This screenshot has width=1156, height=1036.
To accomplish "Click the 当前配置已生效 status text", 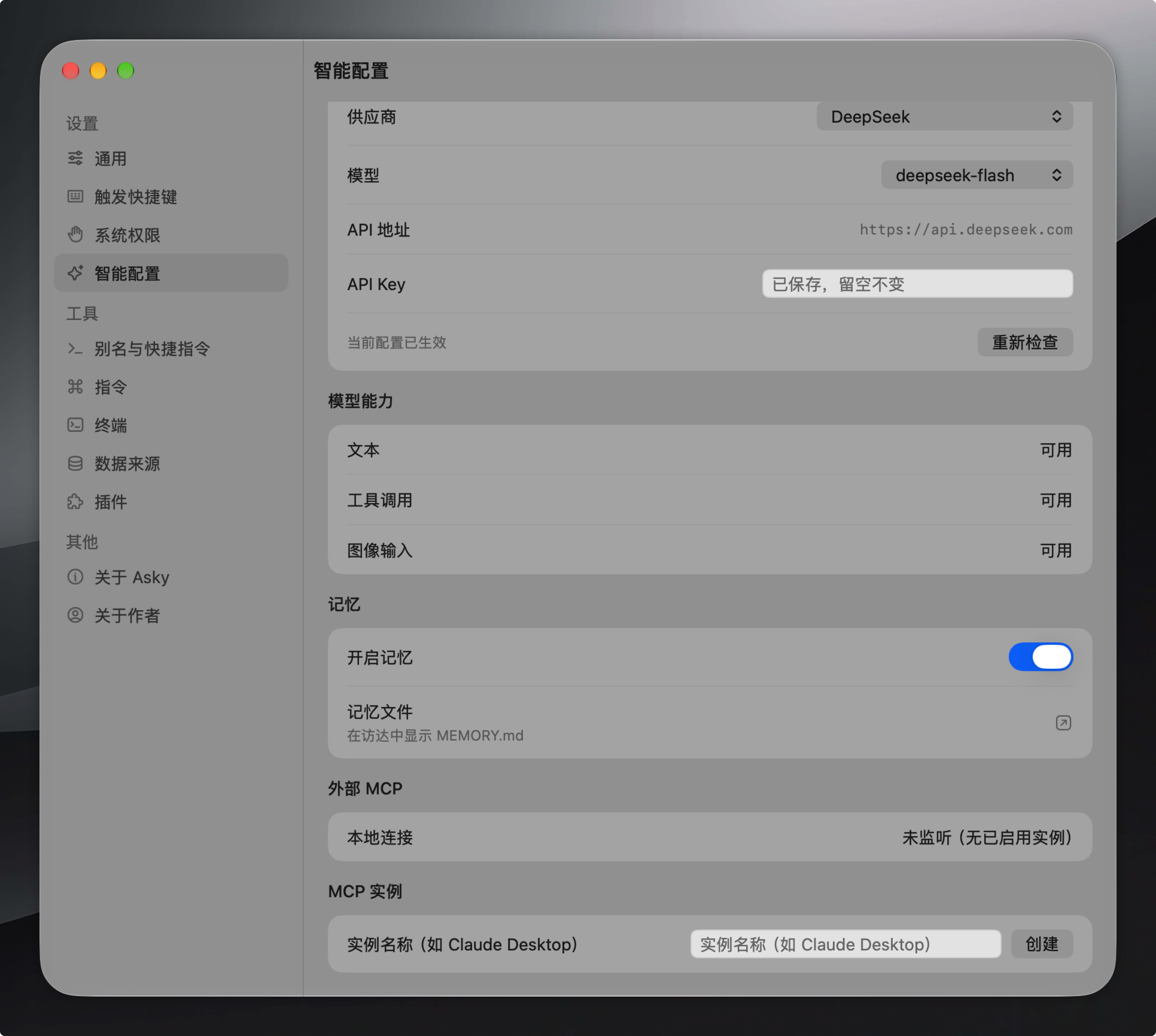I will tap(397, 342).
